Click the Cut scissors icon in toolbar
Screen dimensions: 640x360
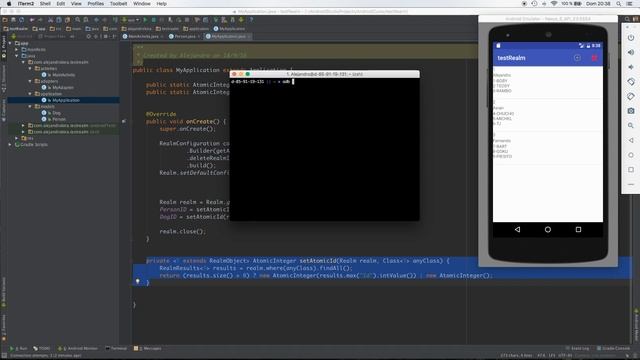point(51,20)
